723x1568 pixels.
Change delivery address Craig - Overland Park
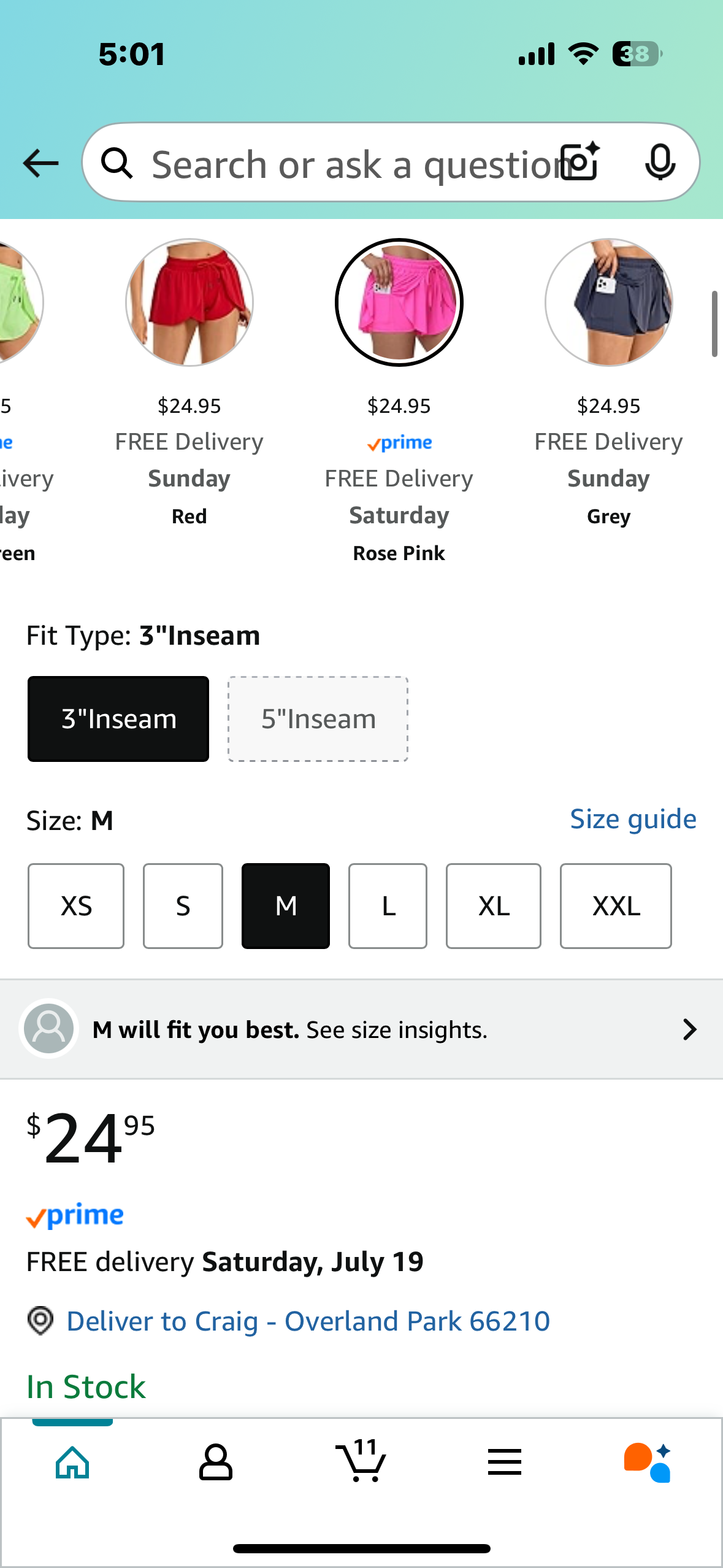coord(308,1321)
